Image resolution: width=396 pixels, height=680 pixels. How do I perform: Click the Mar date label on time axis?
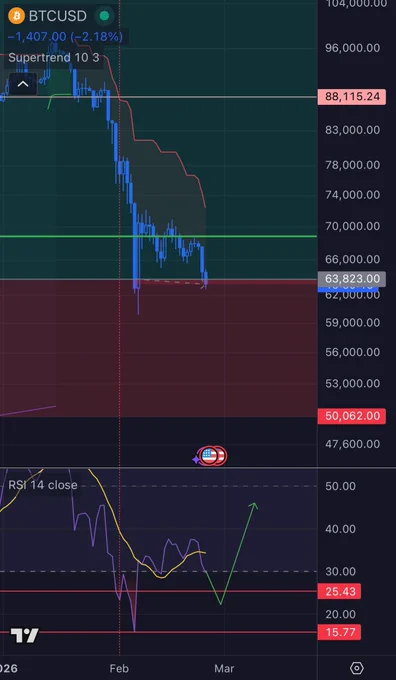(224, 668)
